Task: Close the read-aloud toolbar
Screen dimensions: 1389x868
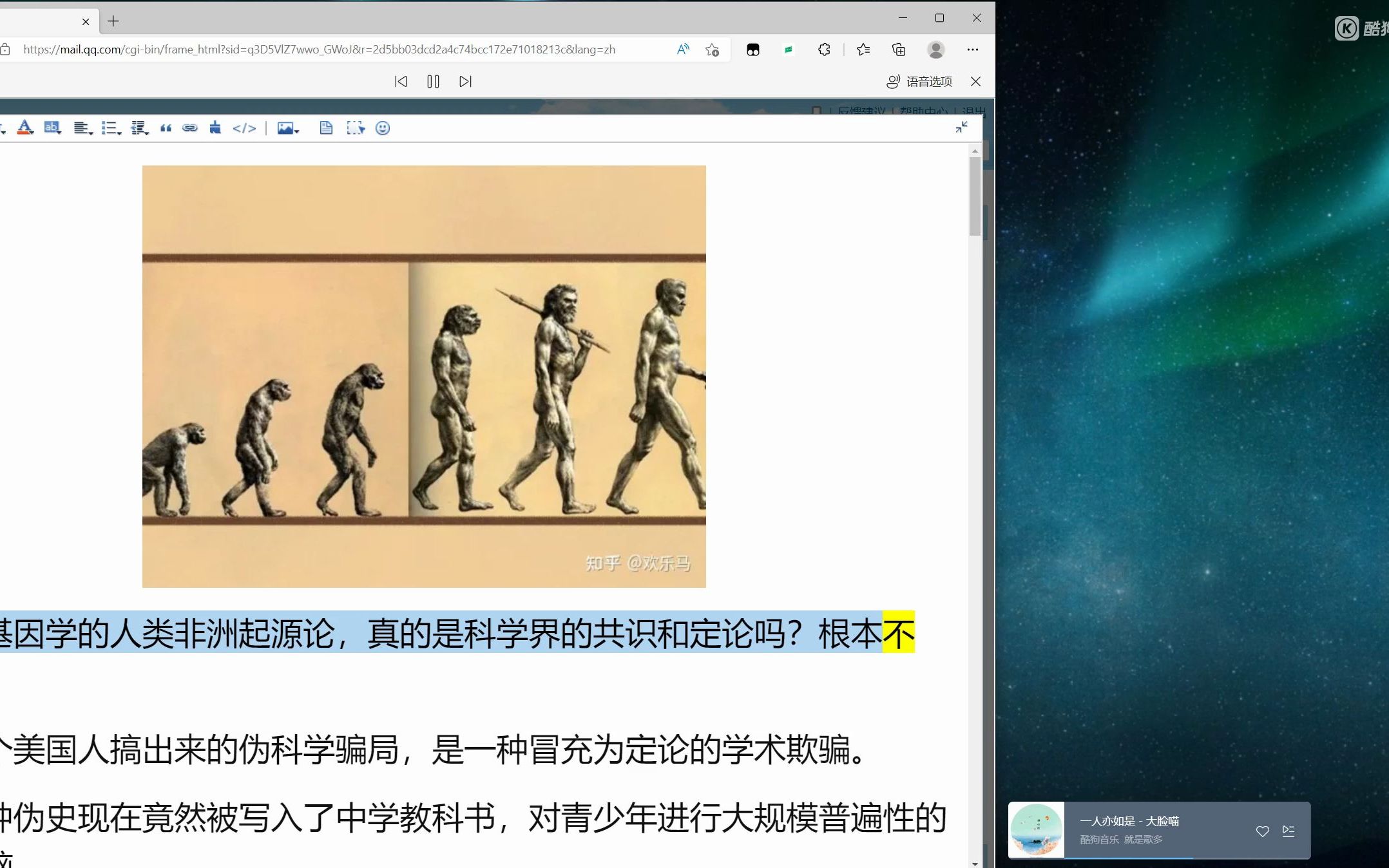Action: click(x=976, y=82)
